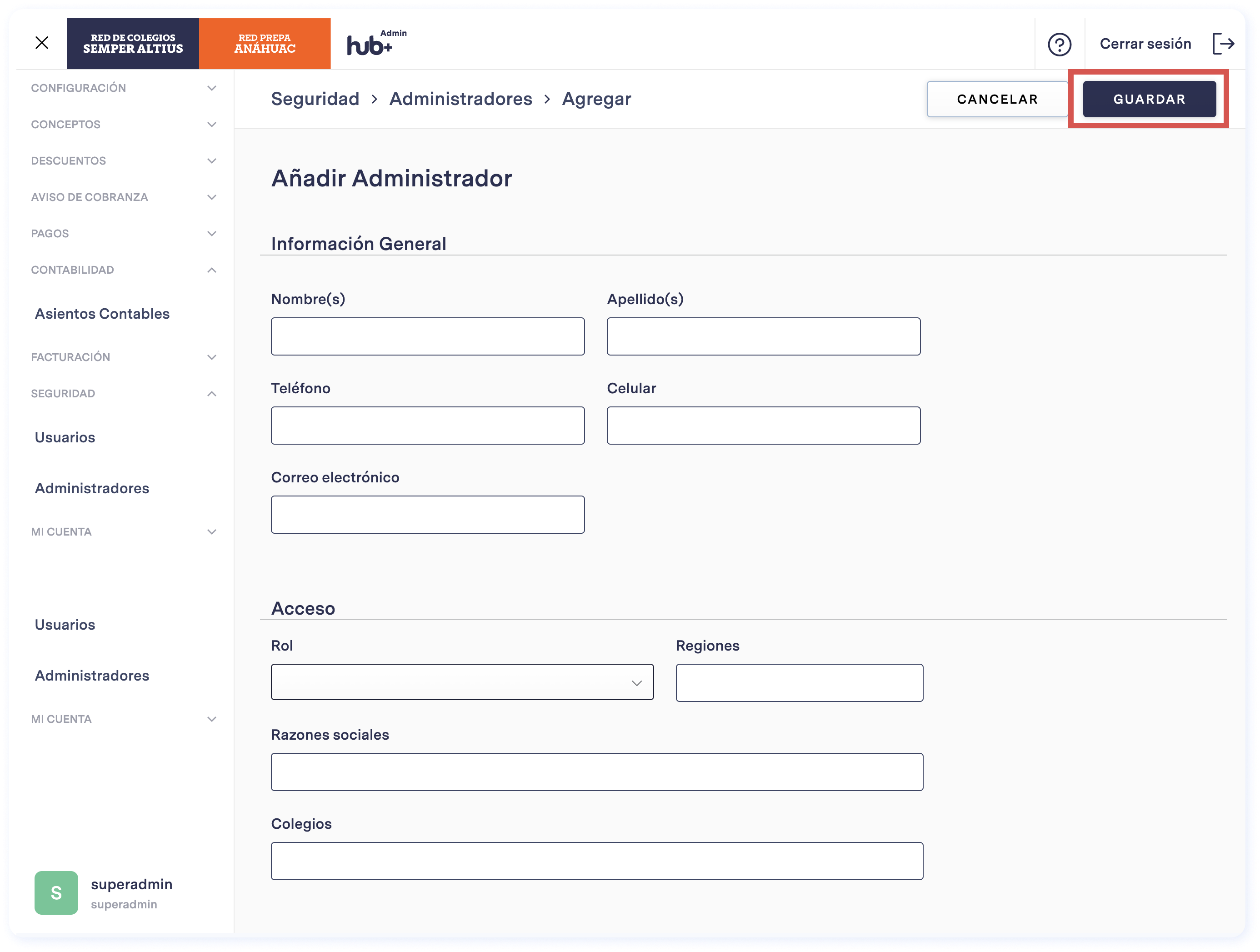Click into the Razones sociales field
The width and height of the screenshot is (1260, 952).
tap(597, 772)
